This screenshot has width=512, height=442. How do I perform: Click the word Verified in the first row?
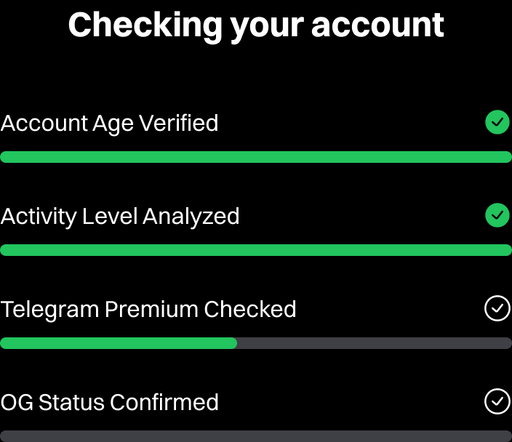point(179,123)
